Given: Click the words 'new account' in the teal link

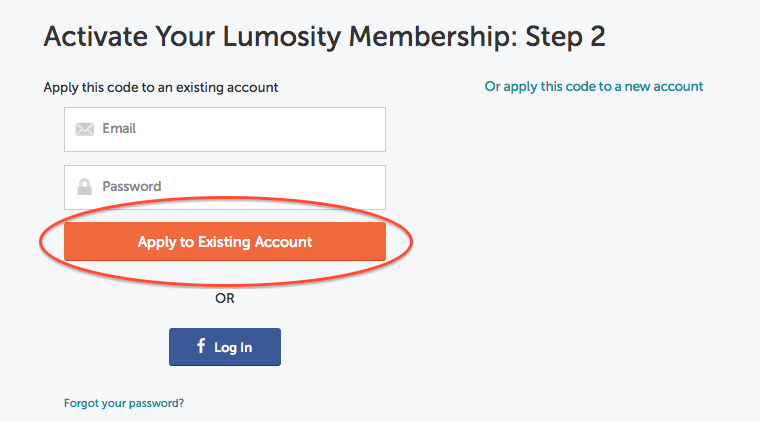Looking at the screenshot, I should pyautogui.click(x=665, y=86).
